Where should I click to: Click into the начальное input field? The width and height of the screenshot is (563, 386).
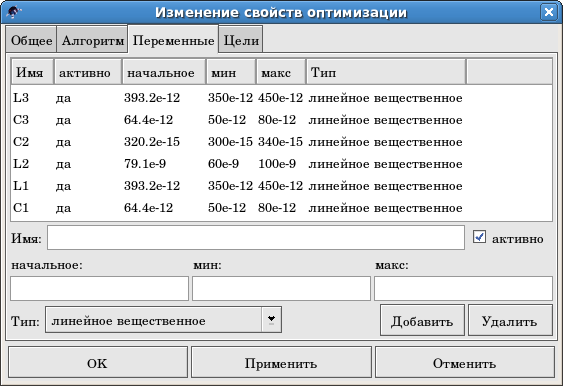tap(99, 288)
